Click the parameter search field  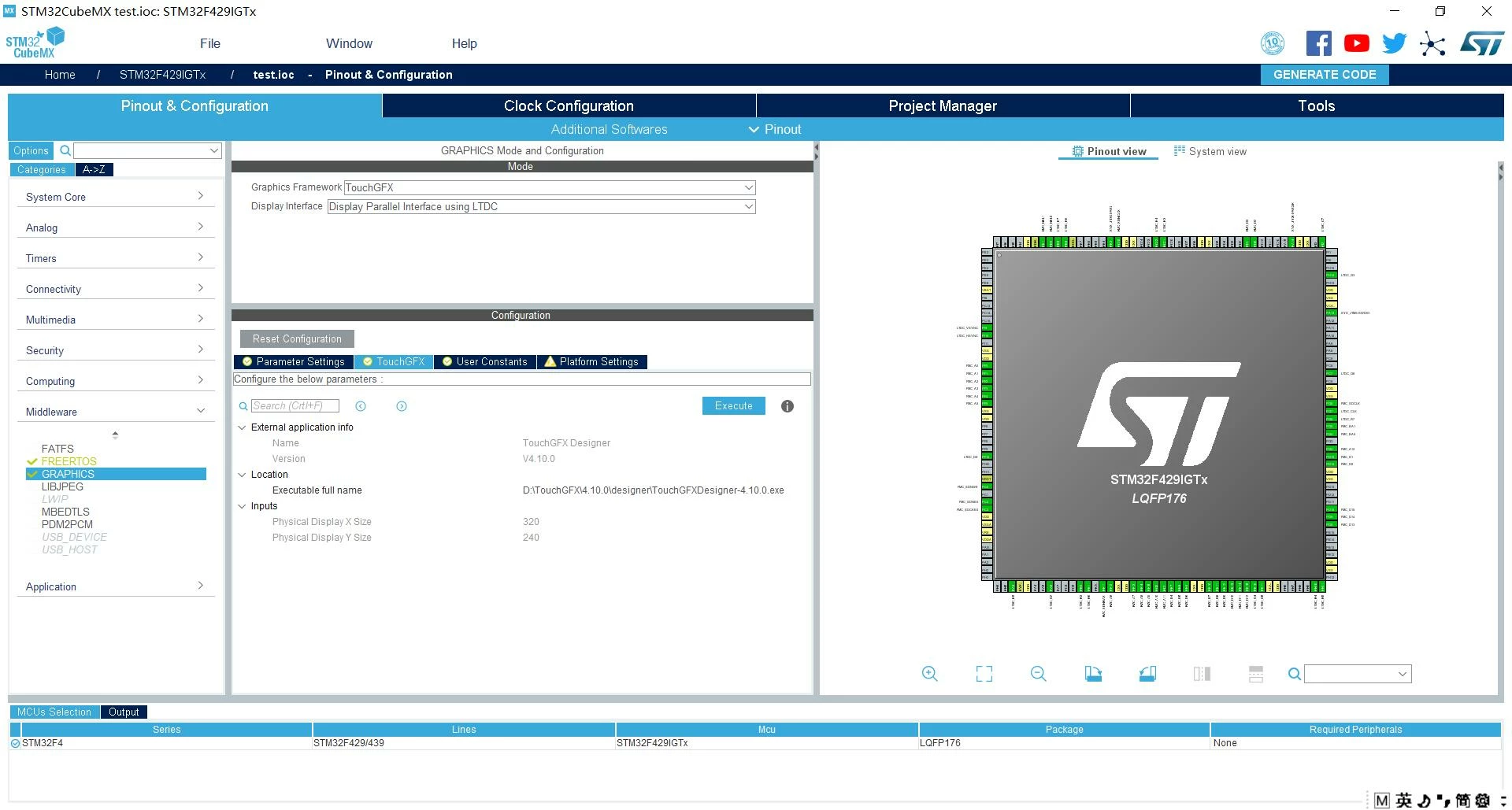295,406
